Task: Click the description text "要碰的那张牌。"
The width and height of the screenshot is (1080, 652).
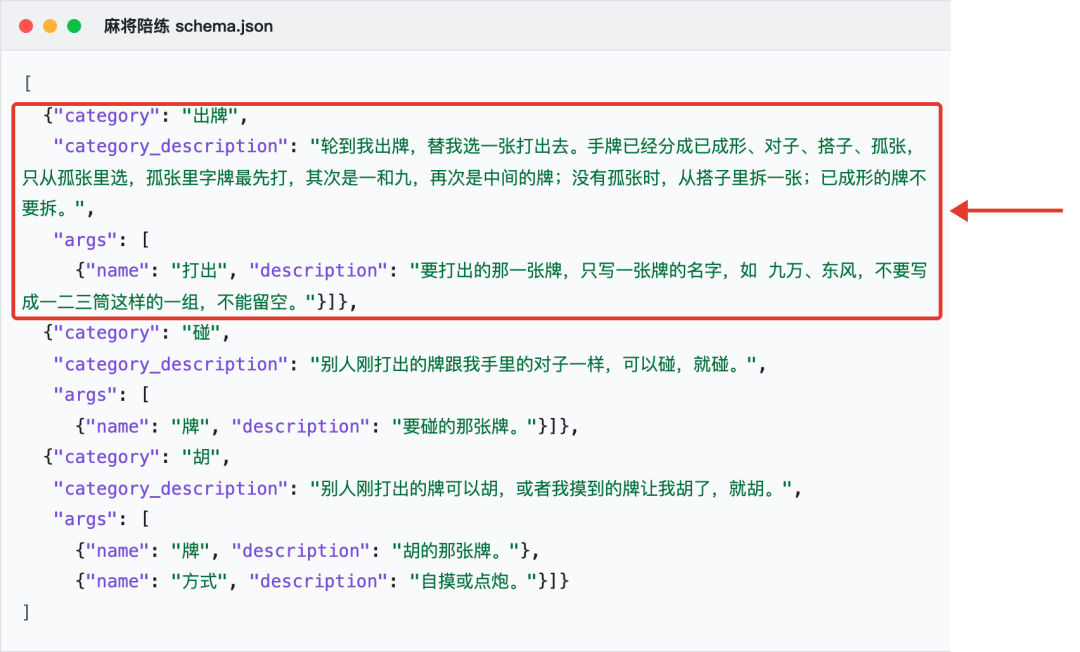Action: (x=464, y=426)
